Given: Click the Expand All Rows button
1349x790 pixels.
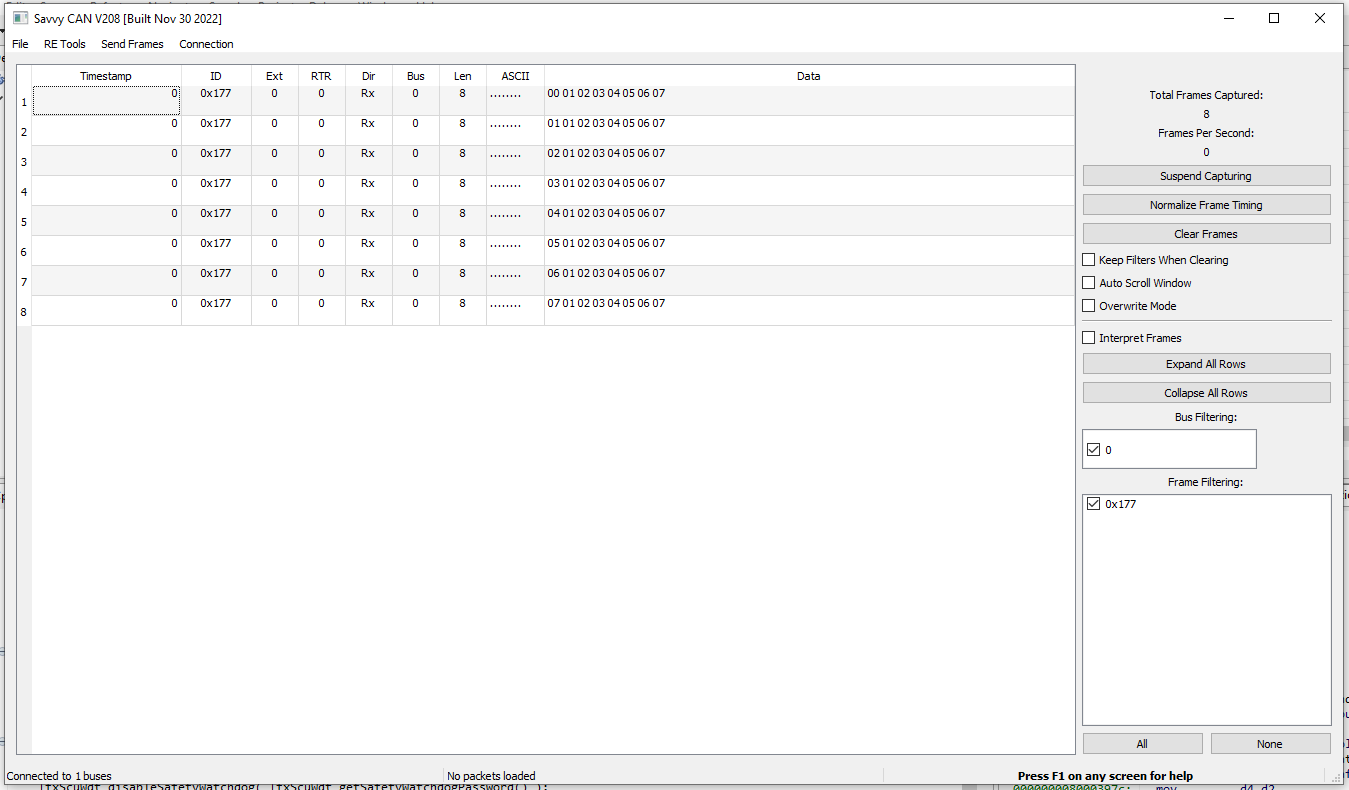Looking at the screenshot, I should pyautogui.click(x=1206, y=364).
